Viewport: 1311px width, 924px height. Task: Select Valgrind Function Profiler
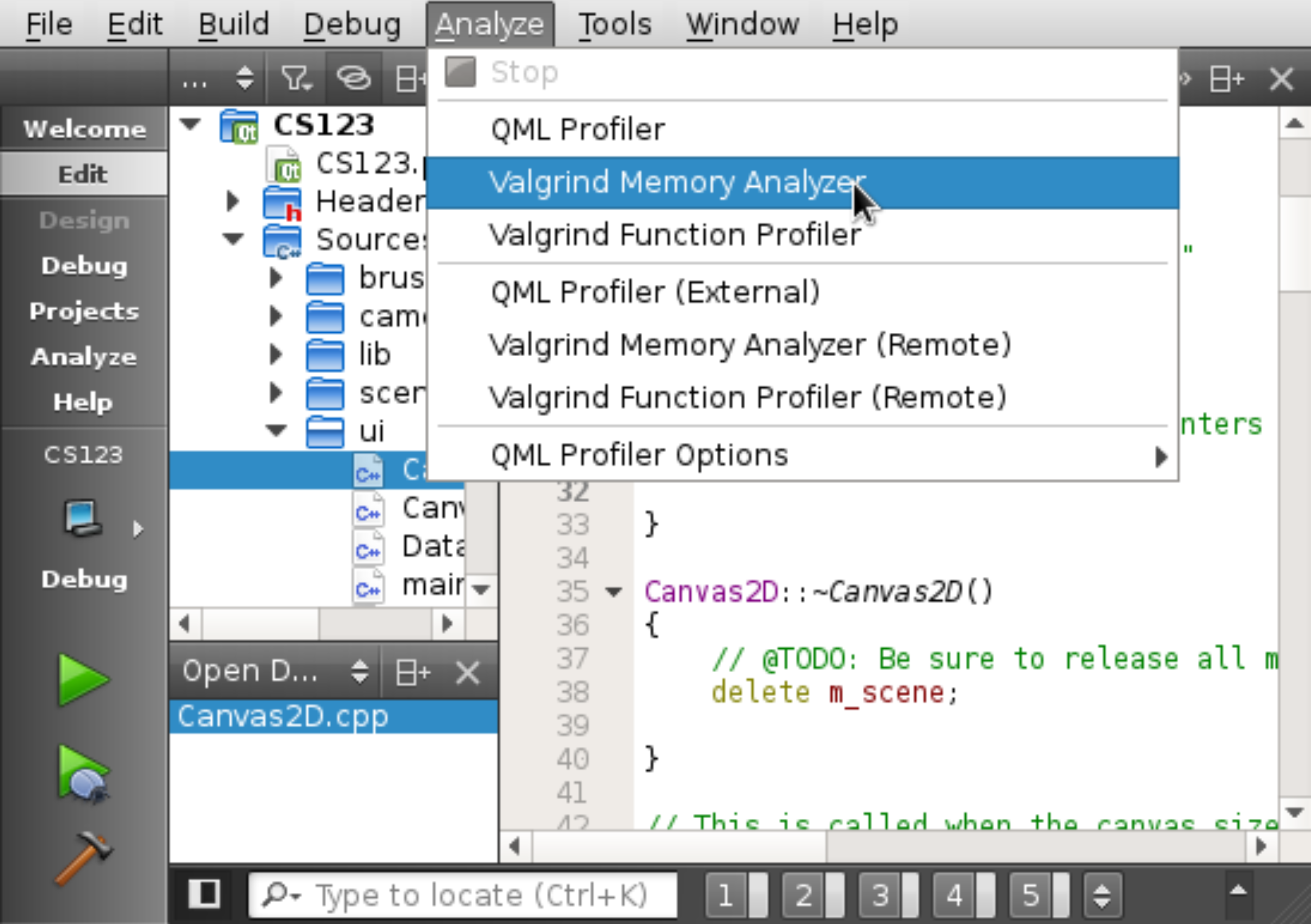[802, 235]
